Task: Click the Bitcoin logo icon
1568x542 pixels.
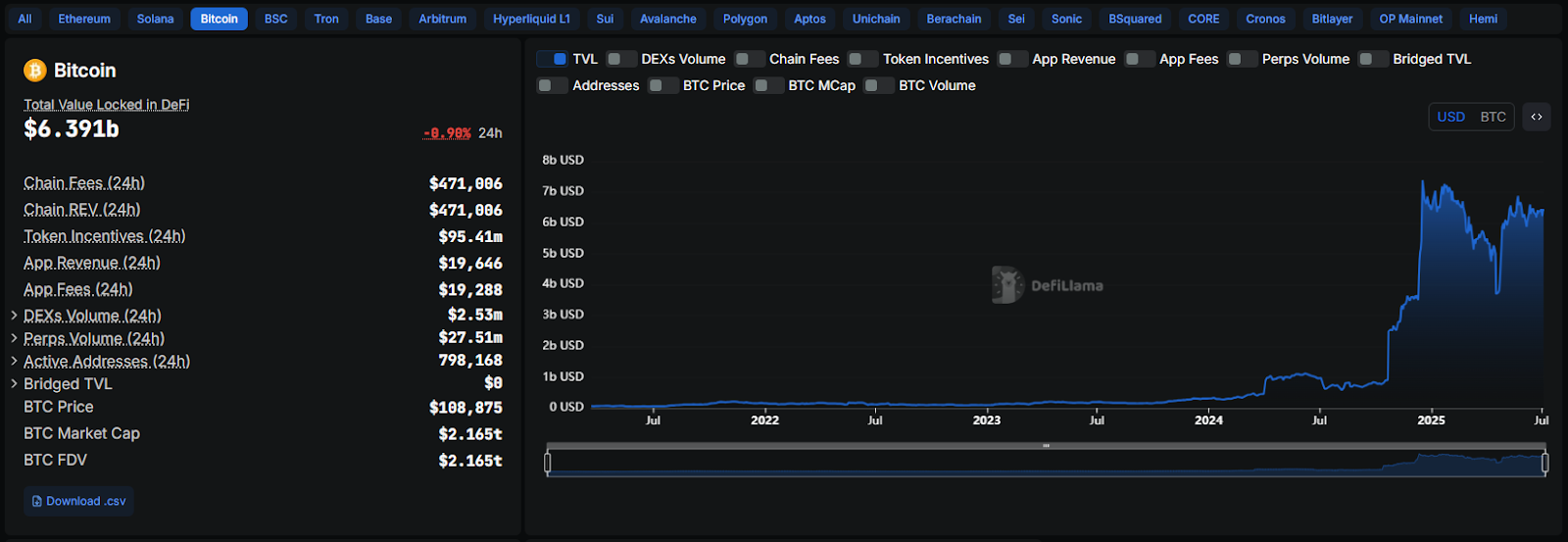Action: tap(35, 71)
